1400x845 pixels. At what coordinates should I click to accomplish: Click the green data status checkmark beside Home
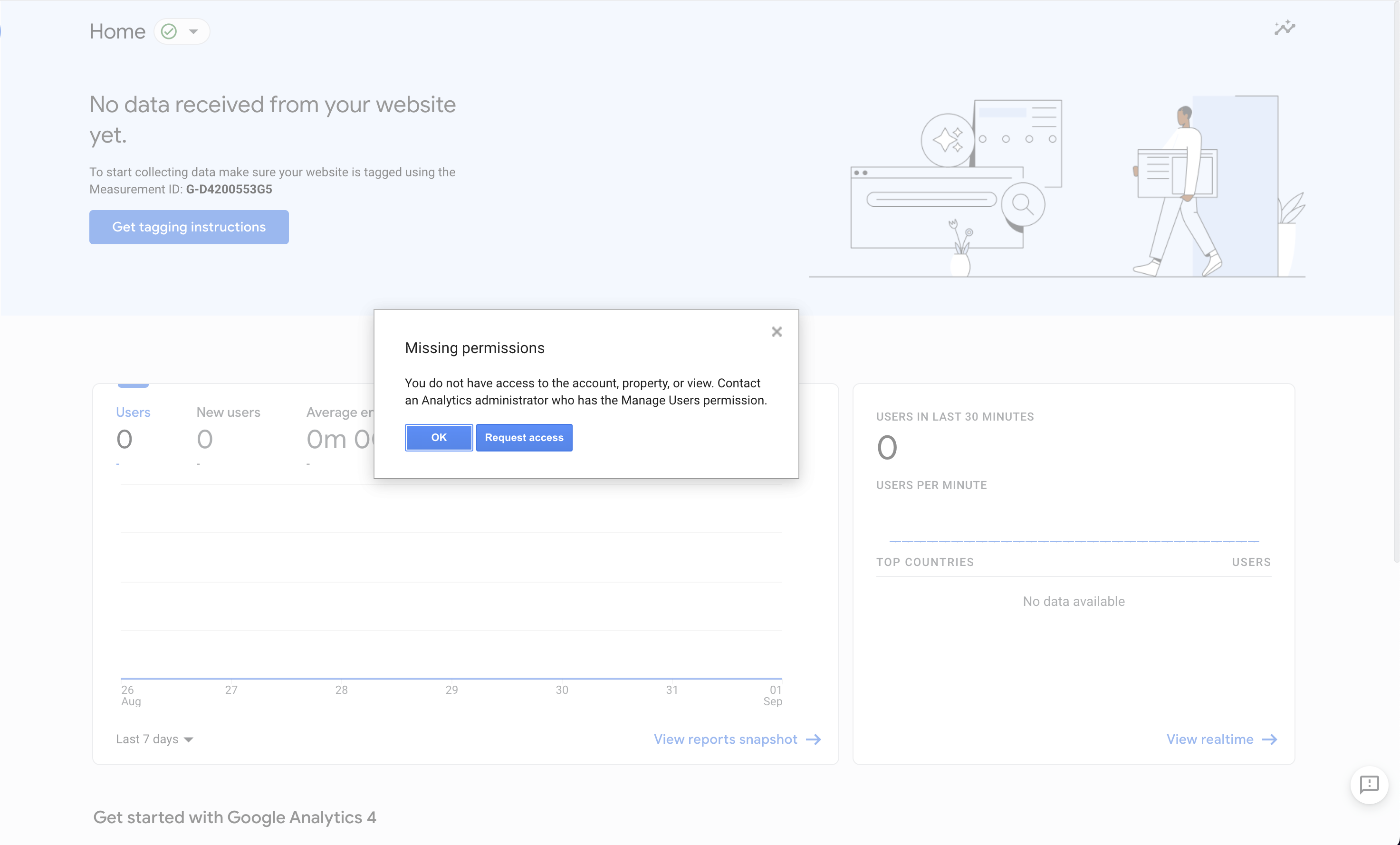[x=168, y=31]
